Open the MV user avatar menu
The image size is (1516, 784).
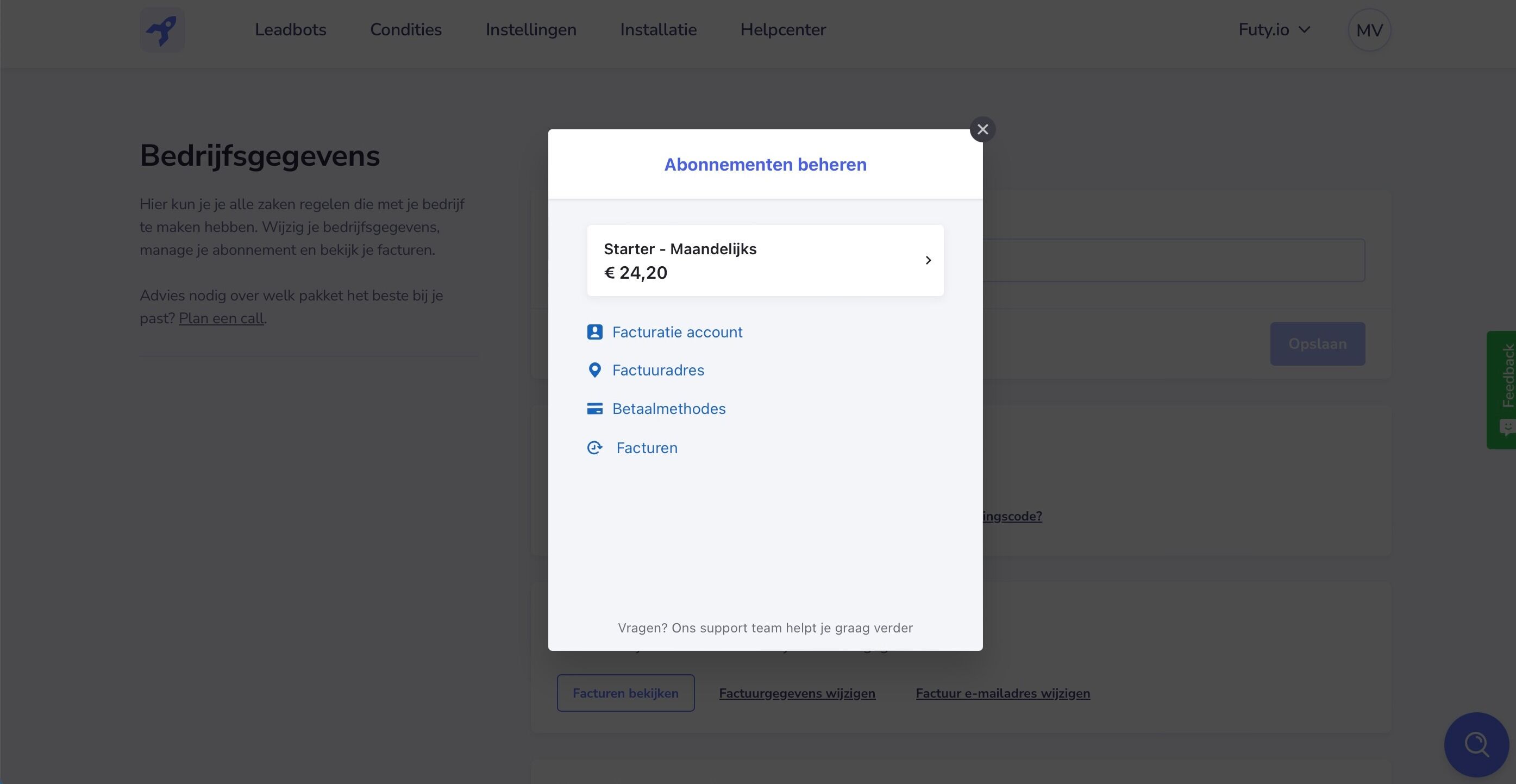[x=1369, y=30]
